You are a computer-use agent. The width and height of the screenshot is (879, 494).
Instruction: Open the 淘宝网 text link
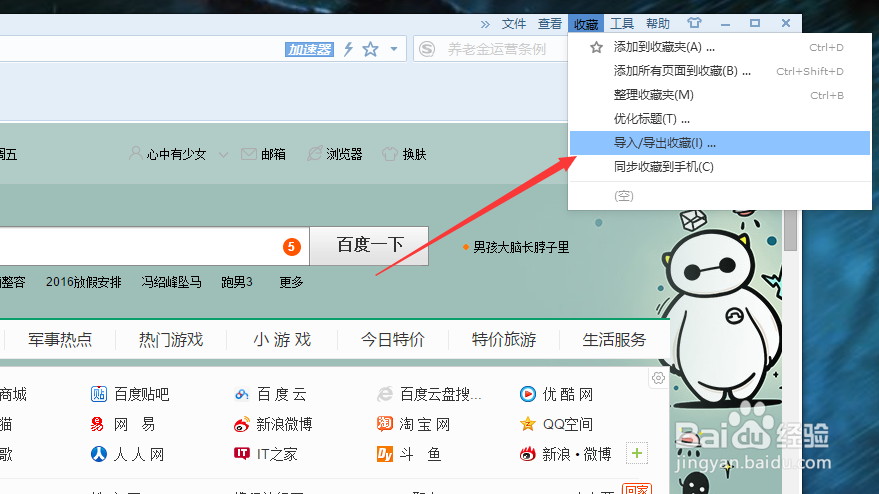tap(424, 424)
